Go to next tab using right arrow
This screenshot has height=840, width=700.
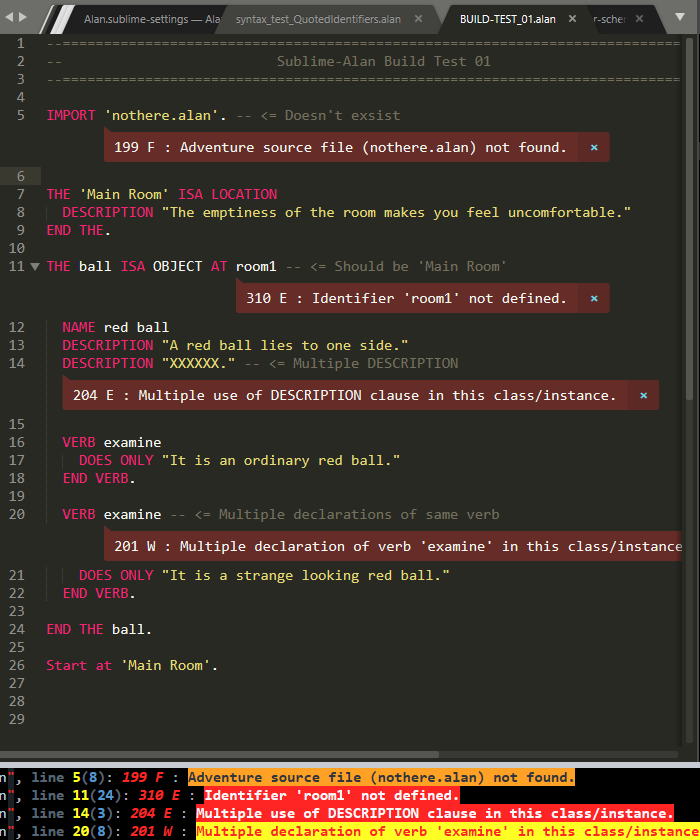click(22, 17)
